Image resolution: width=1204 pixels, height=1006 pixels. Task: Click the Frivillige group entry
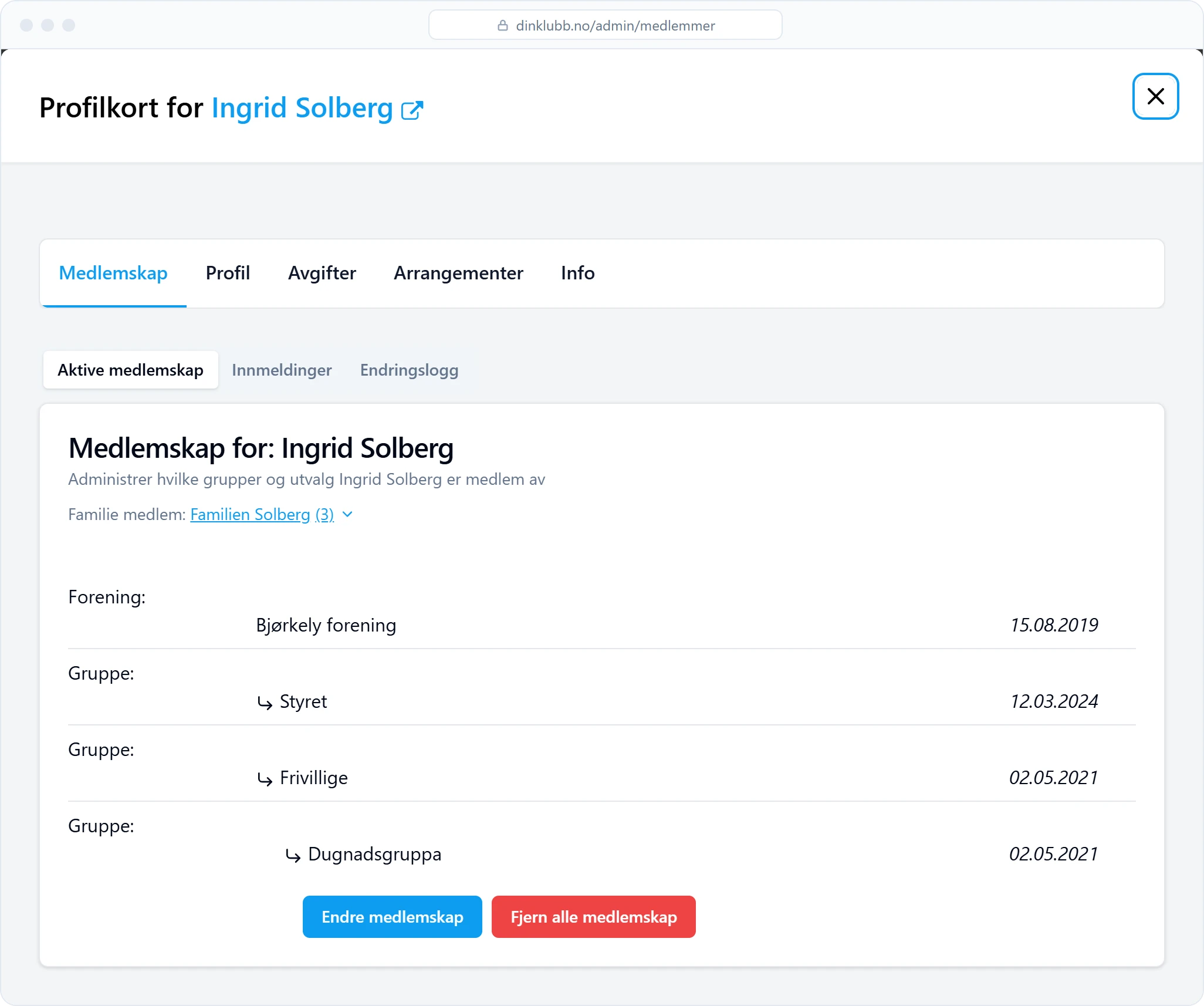click(x=313, y=778)
